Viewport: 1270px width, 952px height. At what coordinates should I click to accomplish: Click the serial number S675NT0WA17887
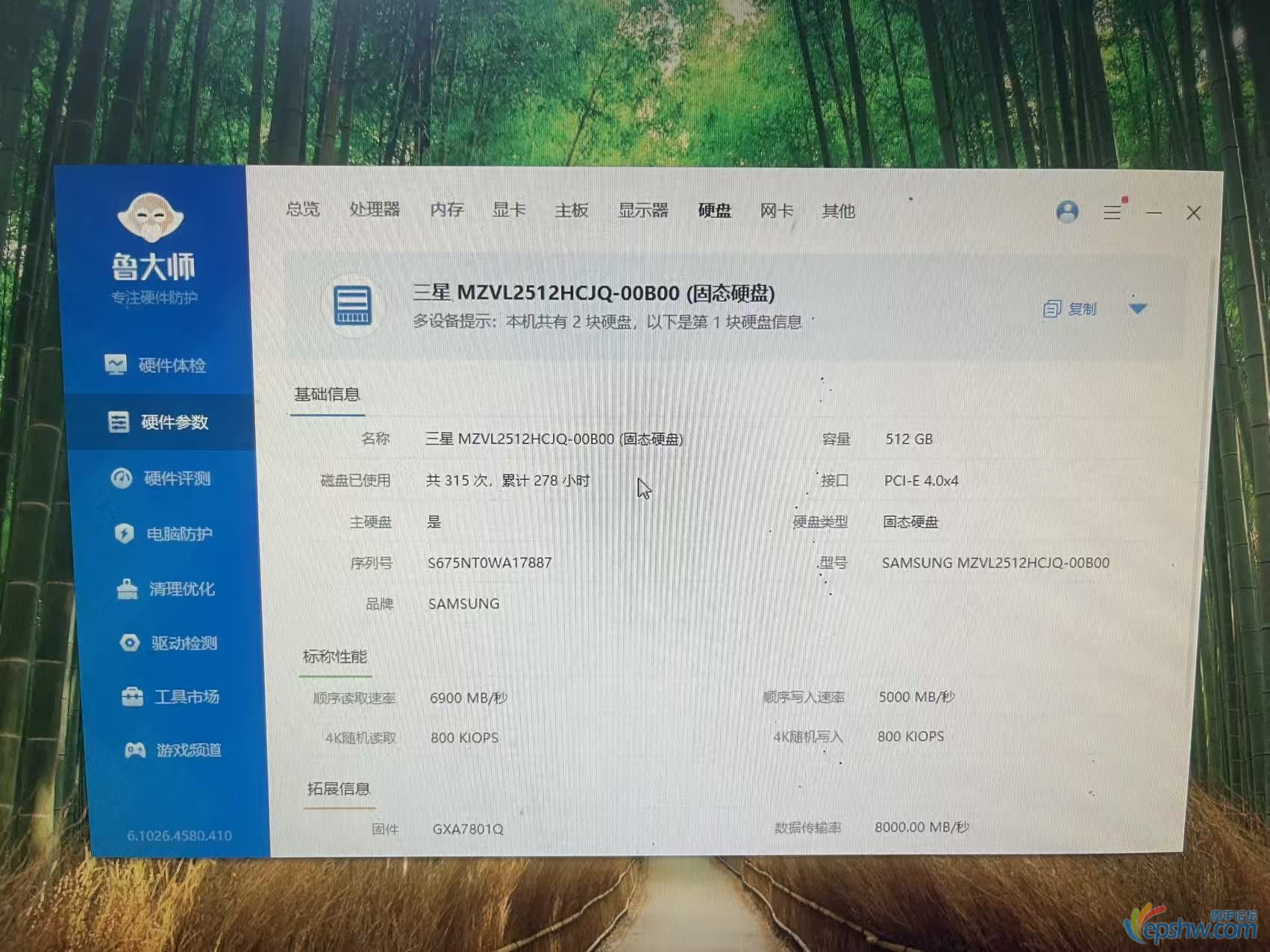(489, 563)
